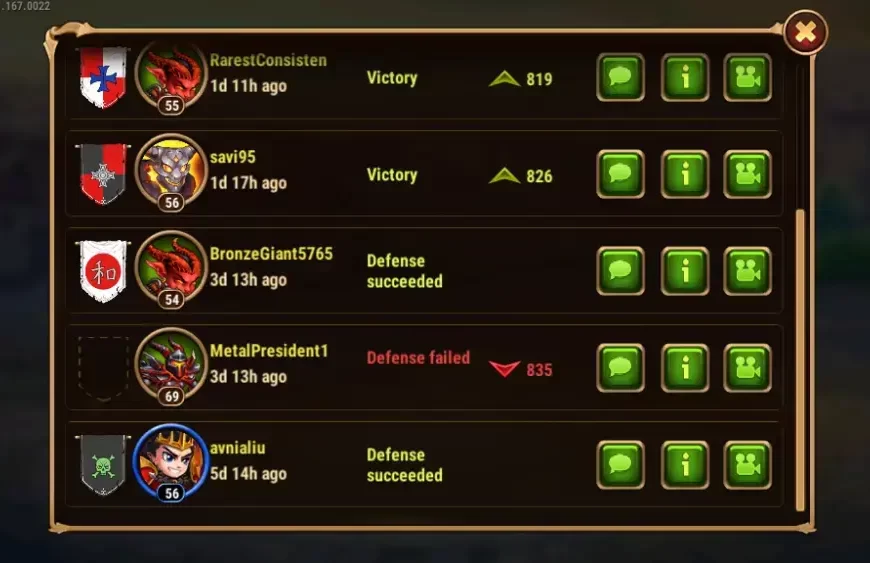
Task: Play replay of BronzeGiant5765 defense
Action: tap(747, 271)
